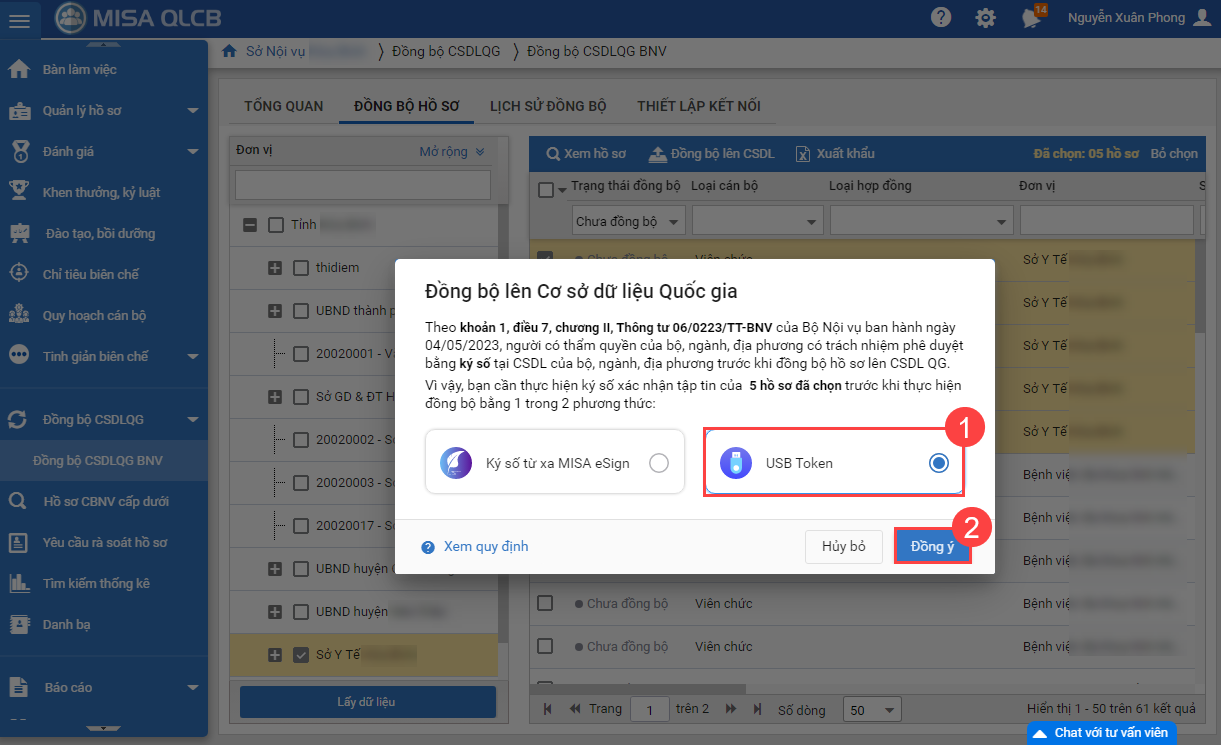The height and width of the screenshot is (745, 1221).
Task: Click Đồng ý to confirm signing
Action: point(932,547)
